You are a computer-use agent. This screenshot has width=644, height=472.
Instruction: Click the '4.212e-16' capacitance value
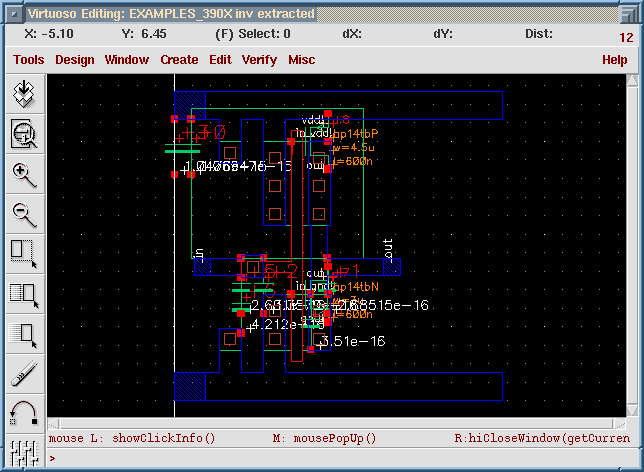(x=287, y=325)
